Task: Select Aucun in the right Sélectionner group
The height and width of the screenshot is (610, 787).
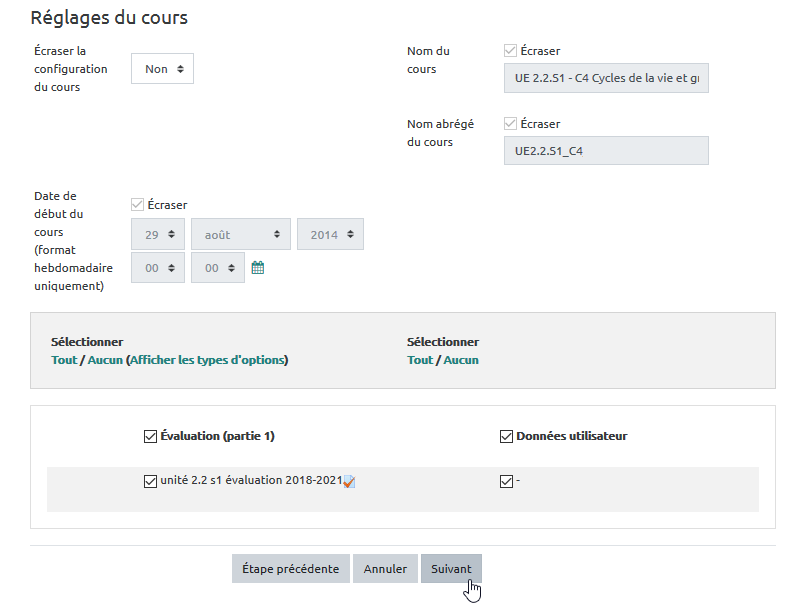Action: (461, 360)
